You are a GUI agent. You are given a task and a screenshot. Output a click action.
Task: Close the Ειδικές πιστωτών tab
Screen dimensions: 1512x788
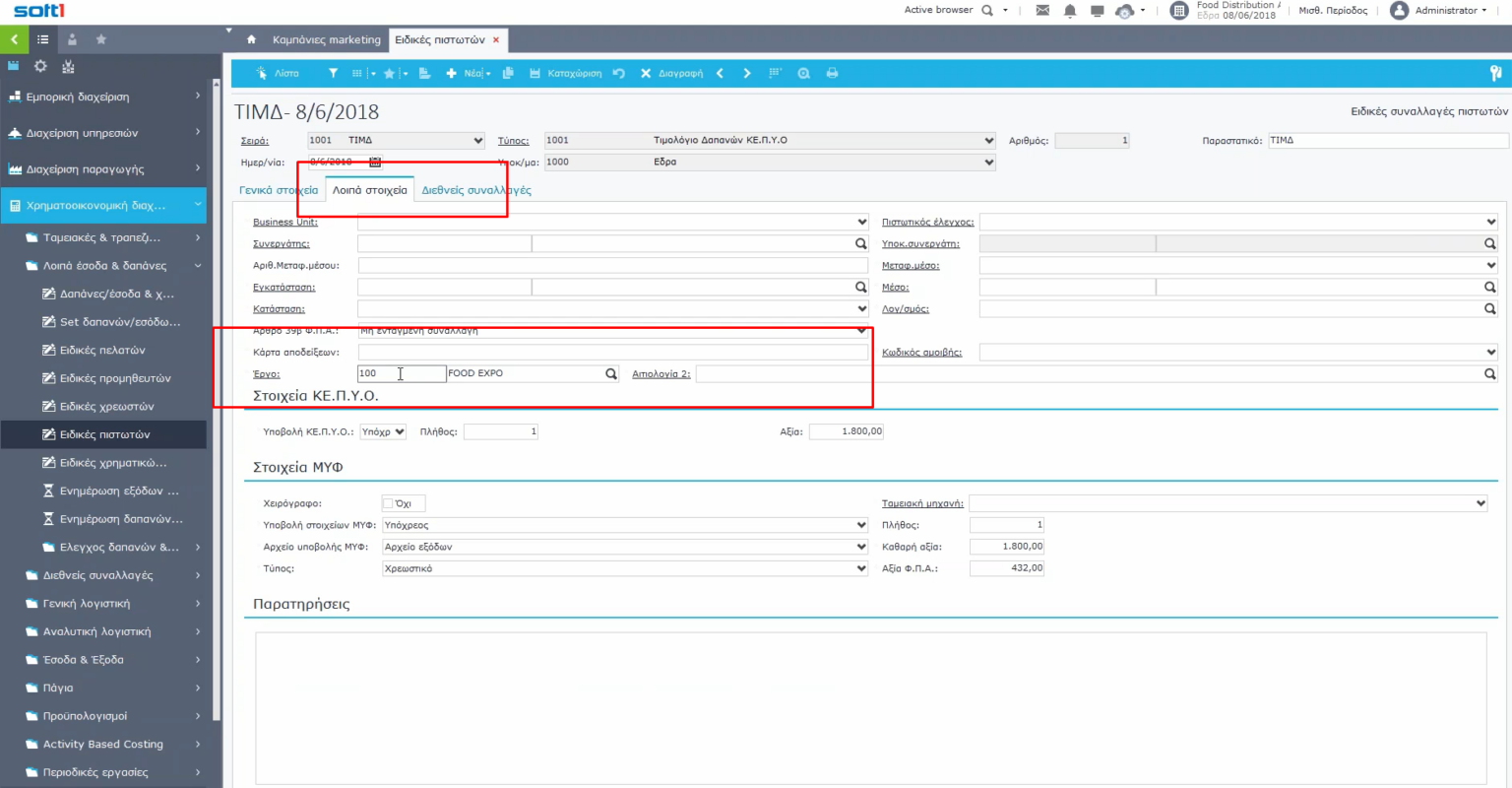click(496, 40)
